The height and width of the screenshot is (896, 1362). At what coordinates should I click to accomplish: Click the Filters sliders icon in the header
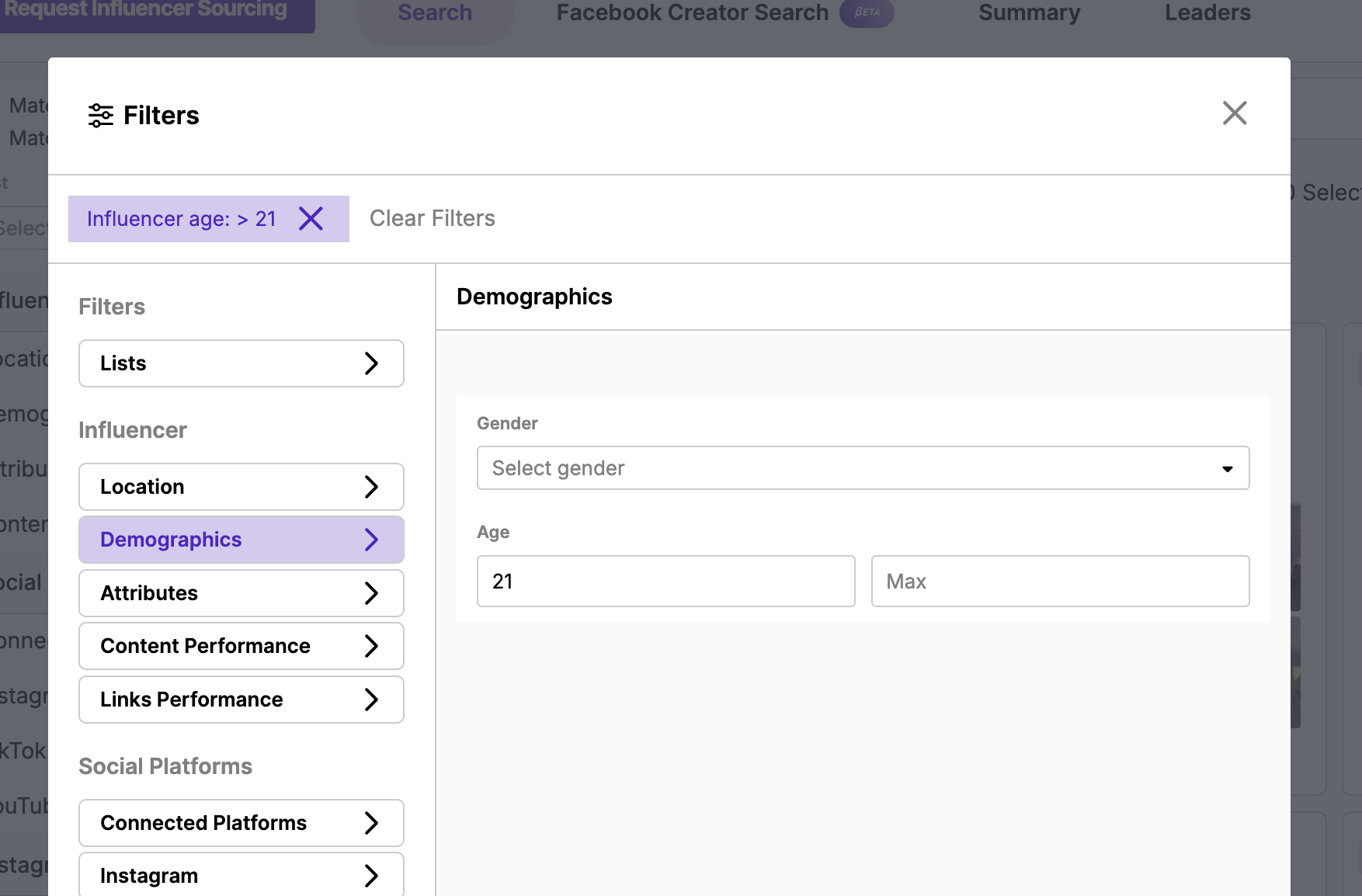(101, 116)
